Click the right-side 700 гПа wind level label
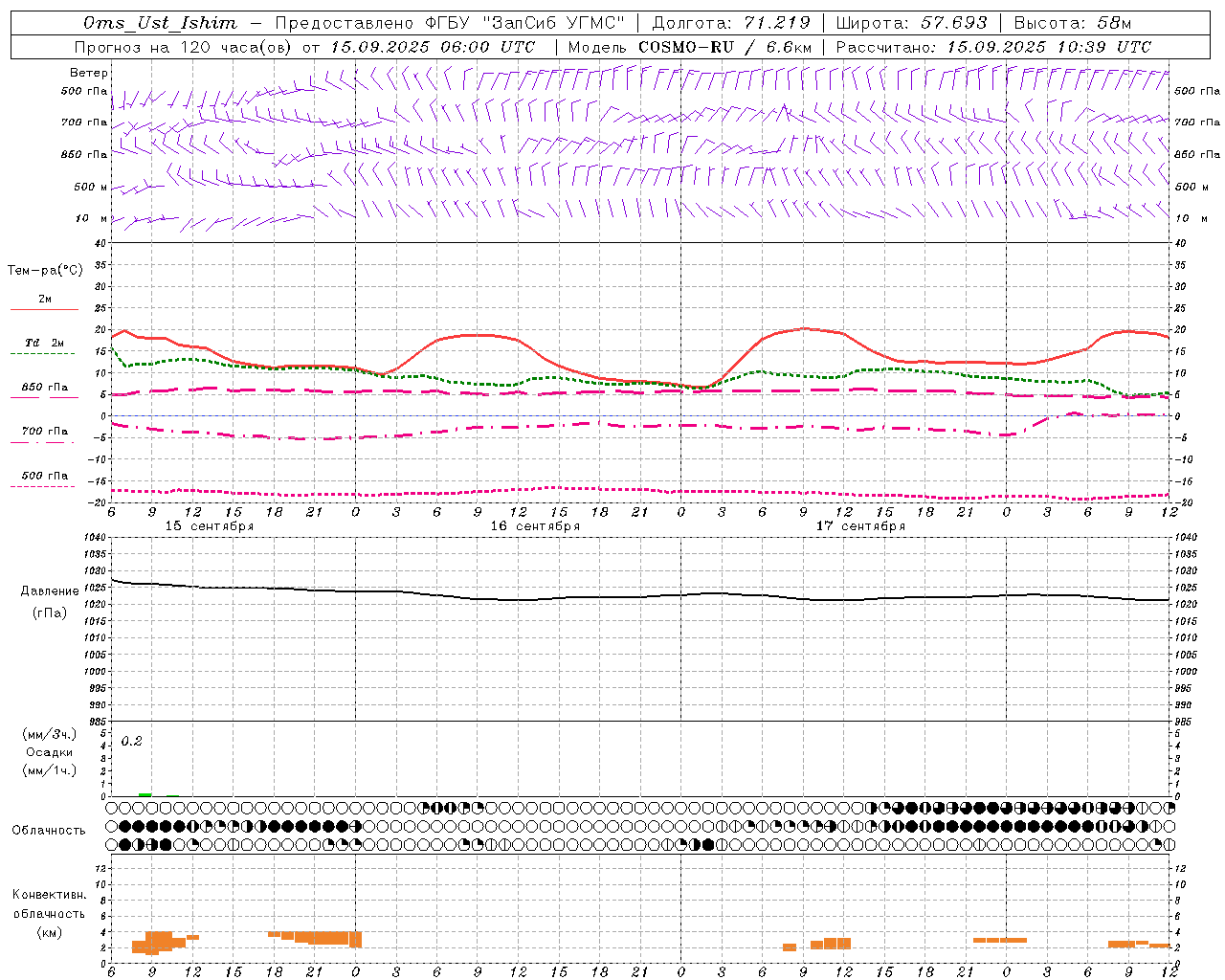Image resolution: width=1225 pixels, height=980 pixels. (1197, 122)
